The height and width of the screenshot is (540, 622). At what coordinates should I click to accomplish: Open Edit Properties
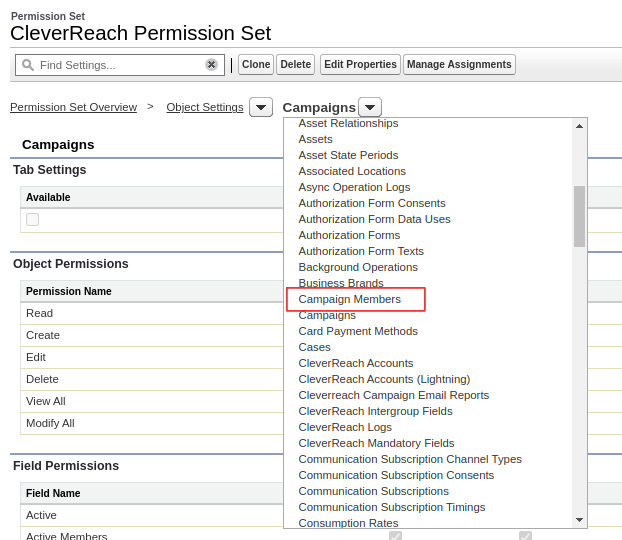point(360,65)
